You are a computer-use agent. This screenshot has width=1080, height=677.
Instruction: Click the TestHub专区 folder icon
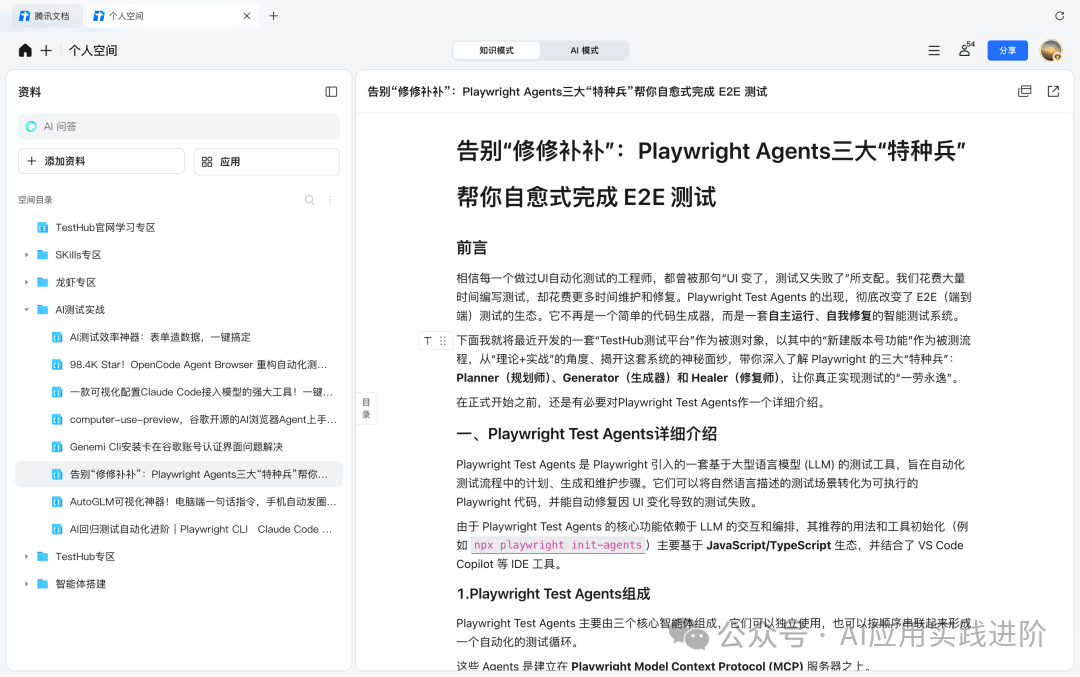pos(43,556)
